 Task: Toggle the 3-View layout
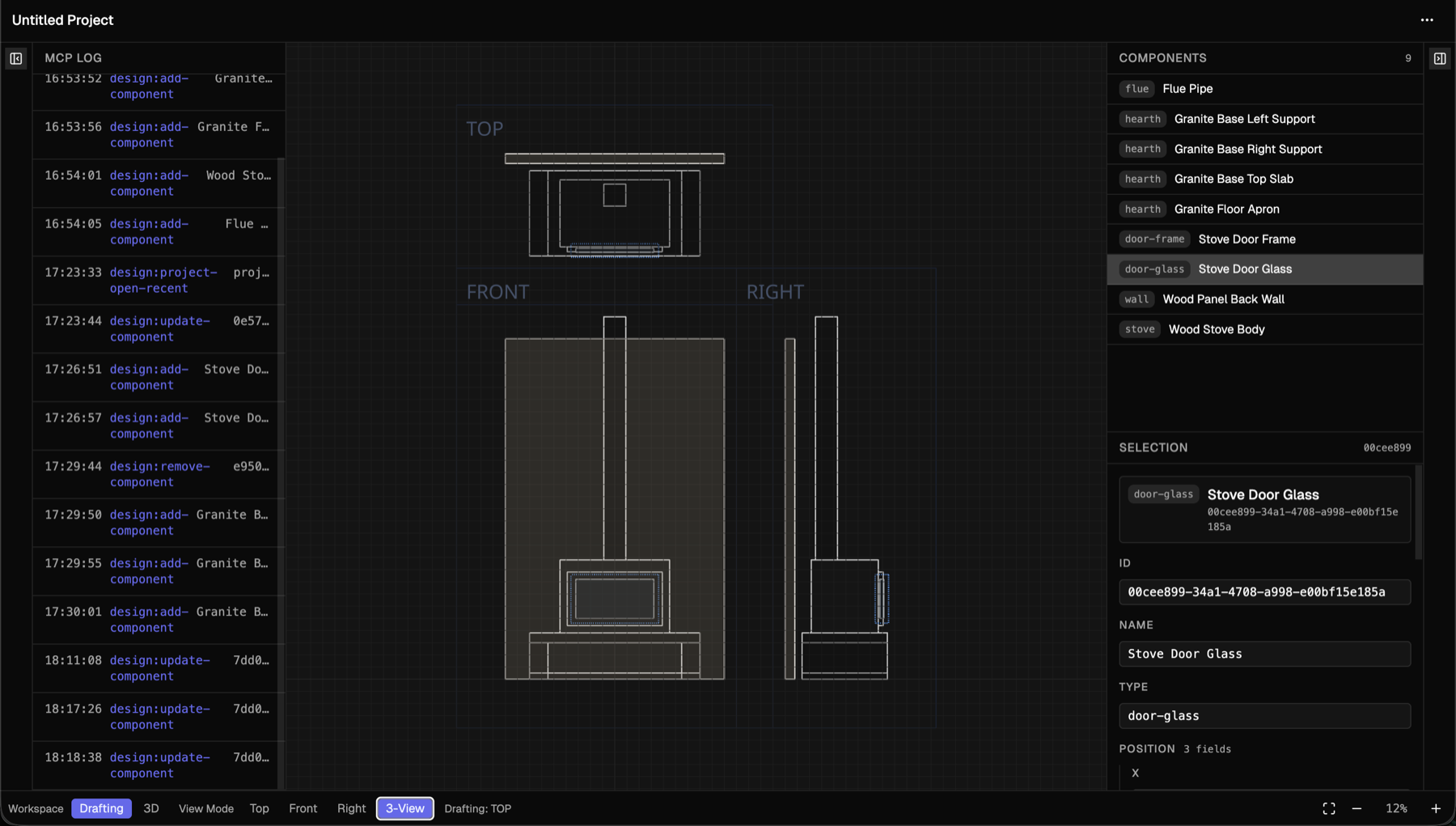(x=404, y=808)
